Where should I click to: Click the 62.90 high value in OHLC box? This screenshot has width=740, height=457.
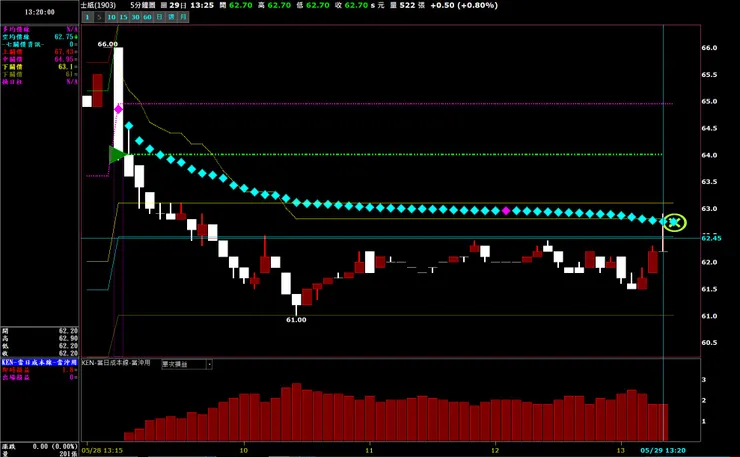tap(68, 338)
